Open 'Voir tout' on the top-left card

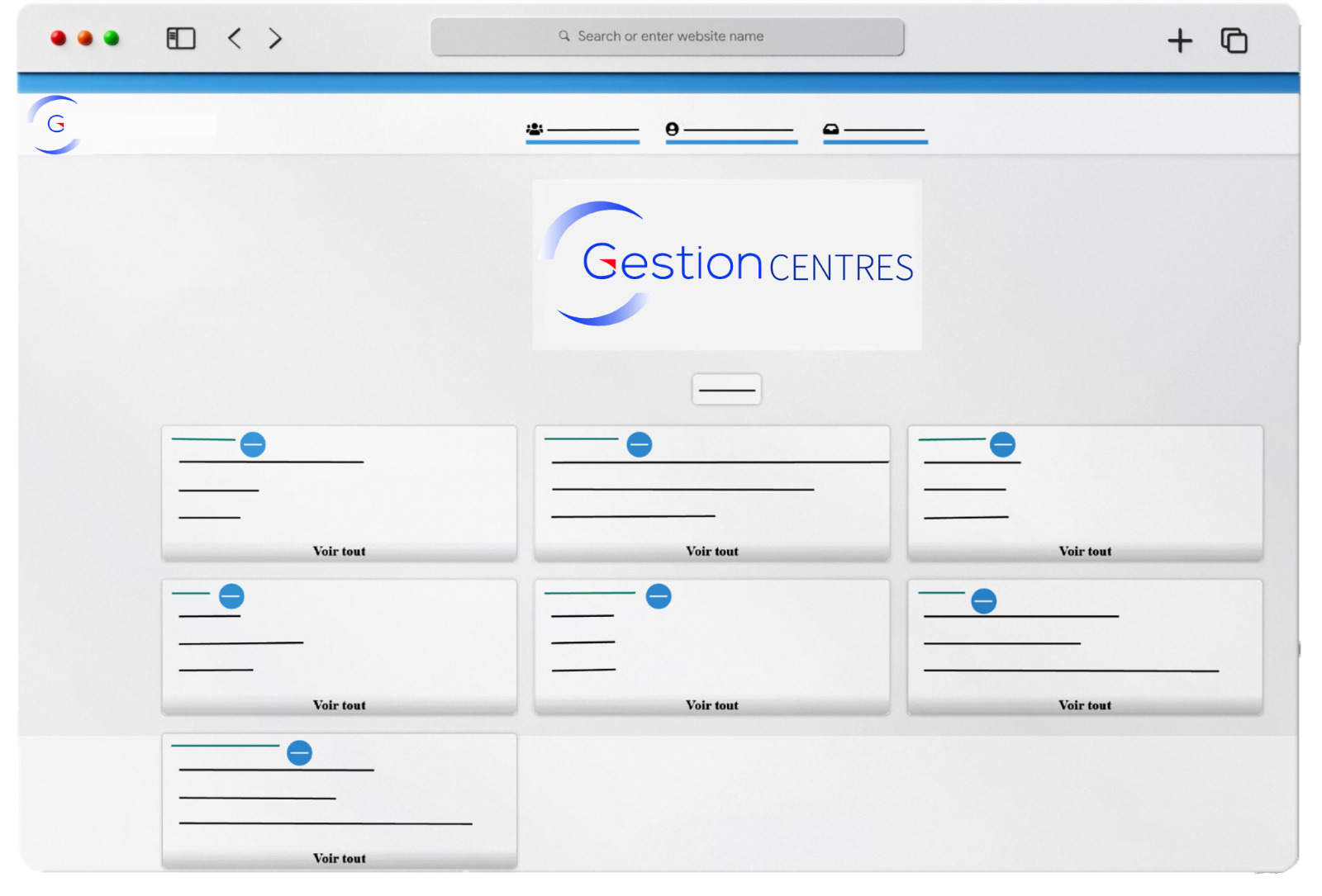(x=339, y=551)
